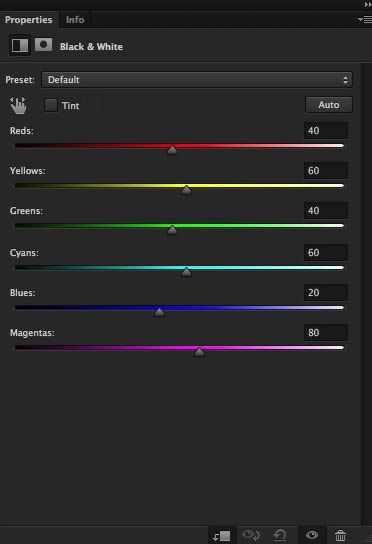Open the Properties panel flyout menu

365,20
